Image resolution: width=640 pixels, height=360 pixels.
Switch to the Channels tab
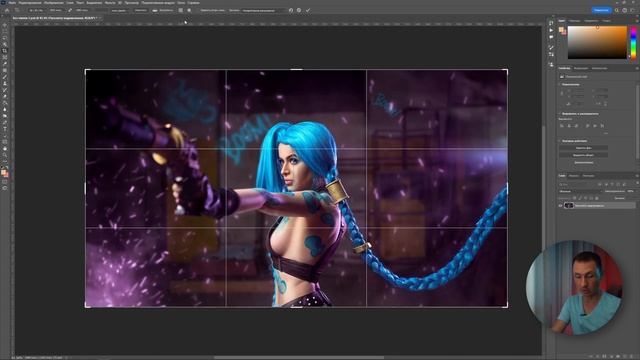574,176
